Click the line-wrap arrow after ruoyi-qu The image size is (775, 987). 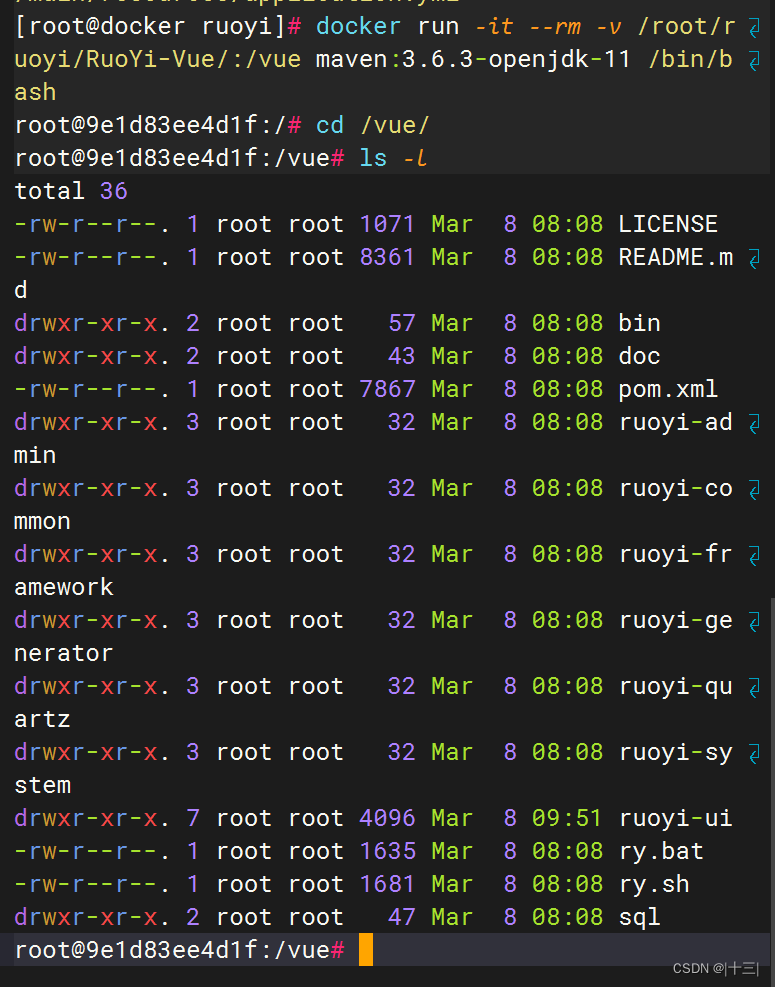coord(754,688)
